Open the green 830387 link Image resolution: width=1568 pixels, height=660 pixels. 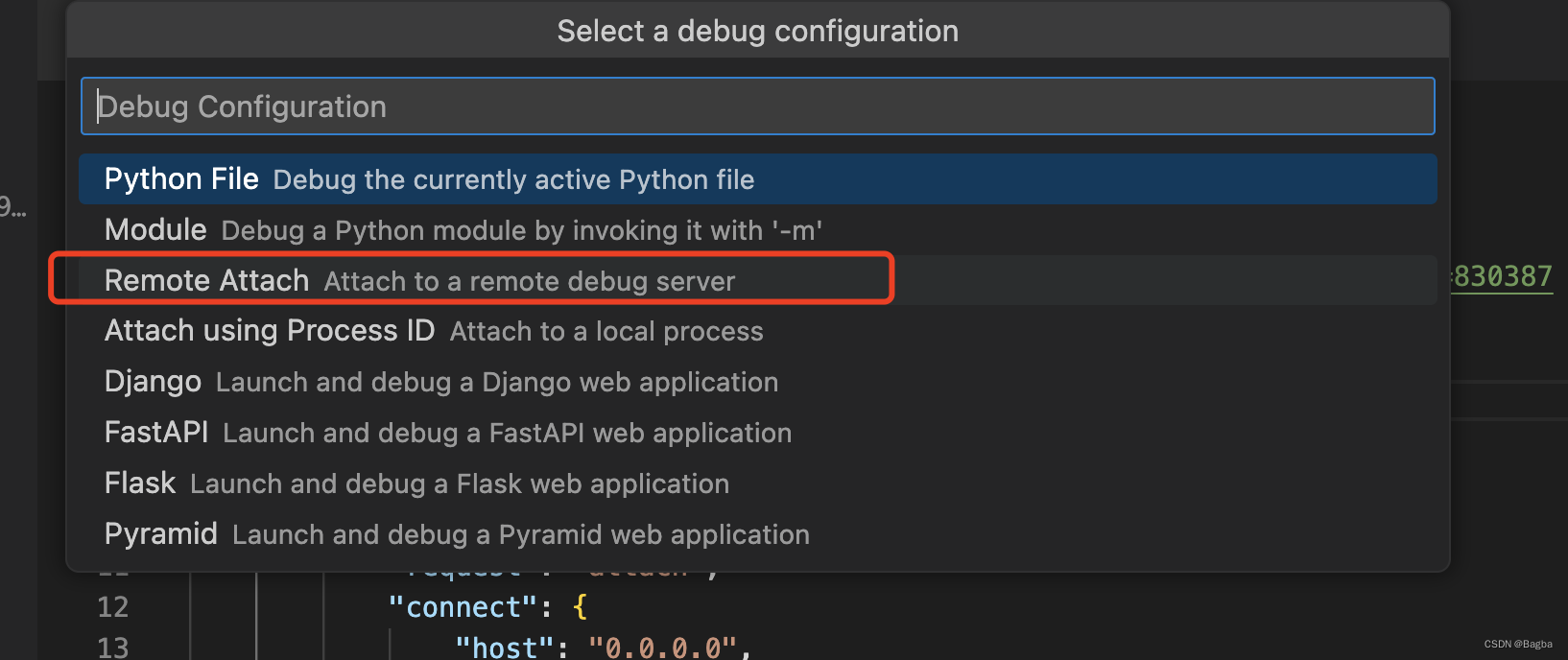tap(1502, 277)
